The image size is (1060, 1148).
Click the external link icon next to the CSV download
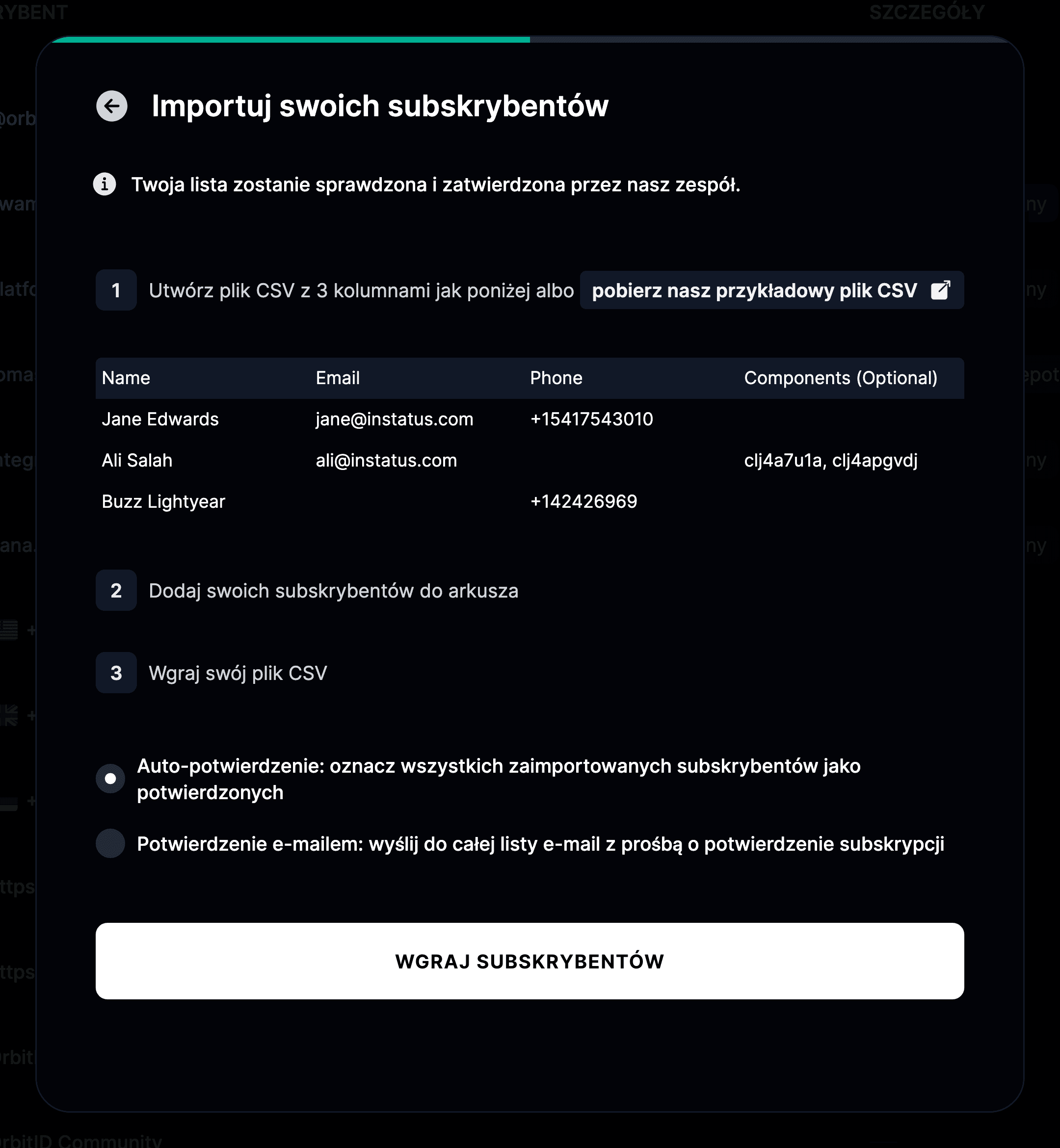click(x=941, y=290)
